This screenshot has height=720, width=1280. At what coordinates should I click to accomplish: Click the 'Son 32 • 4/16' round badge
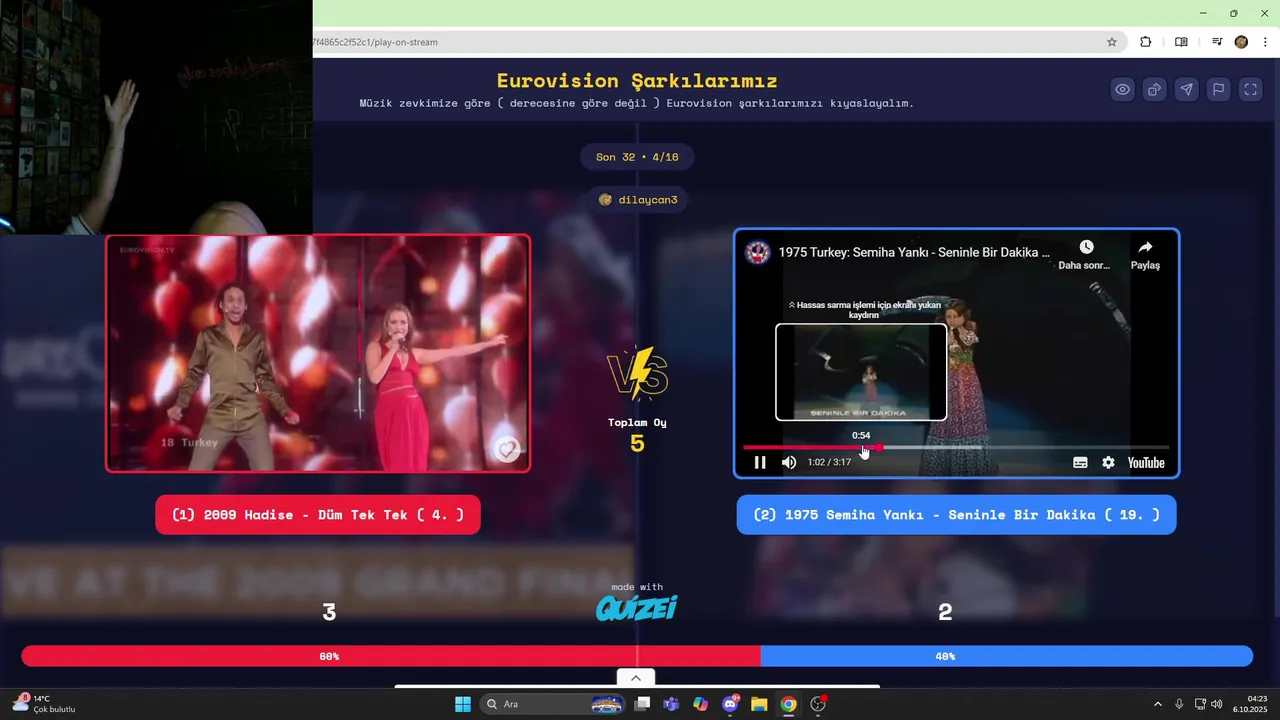tap(637, 157)
